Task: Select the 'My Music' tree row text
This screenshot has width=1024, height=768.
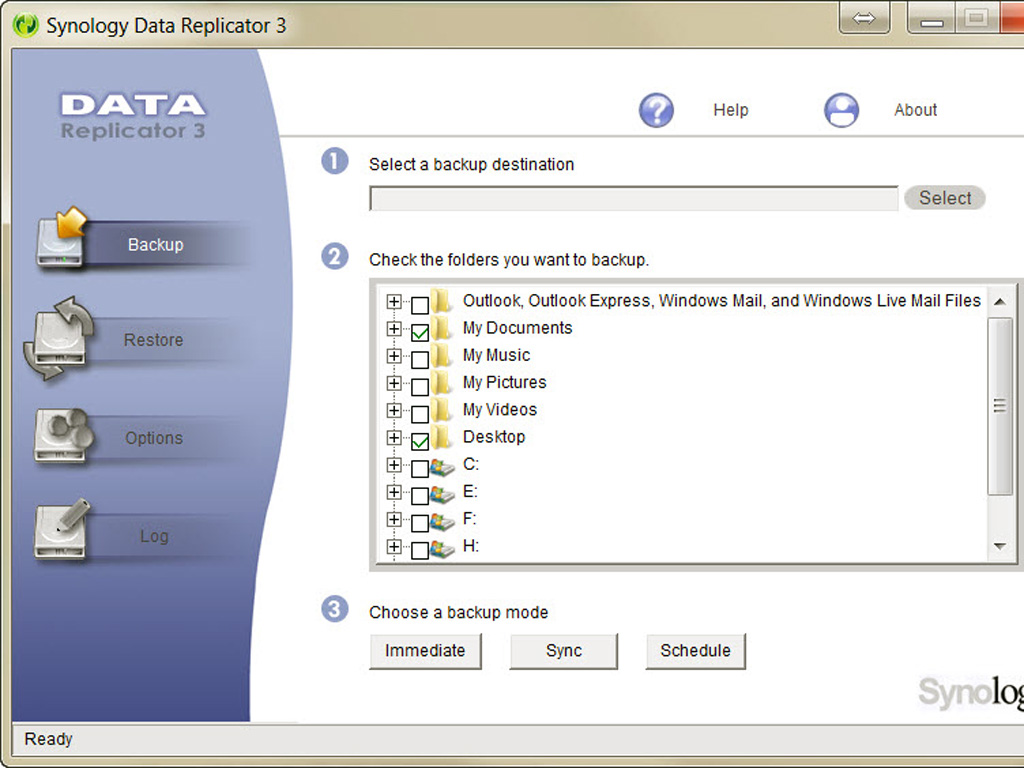Action: click(496, 355)
